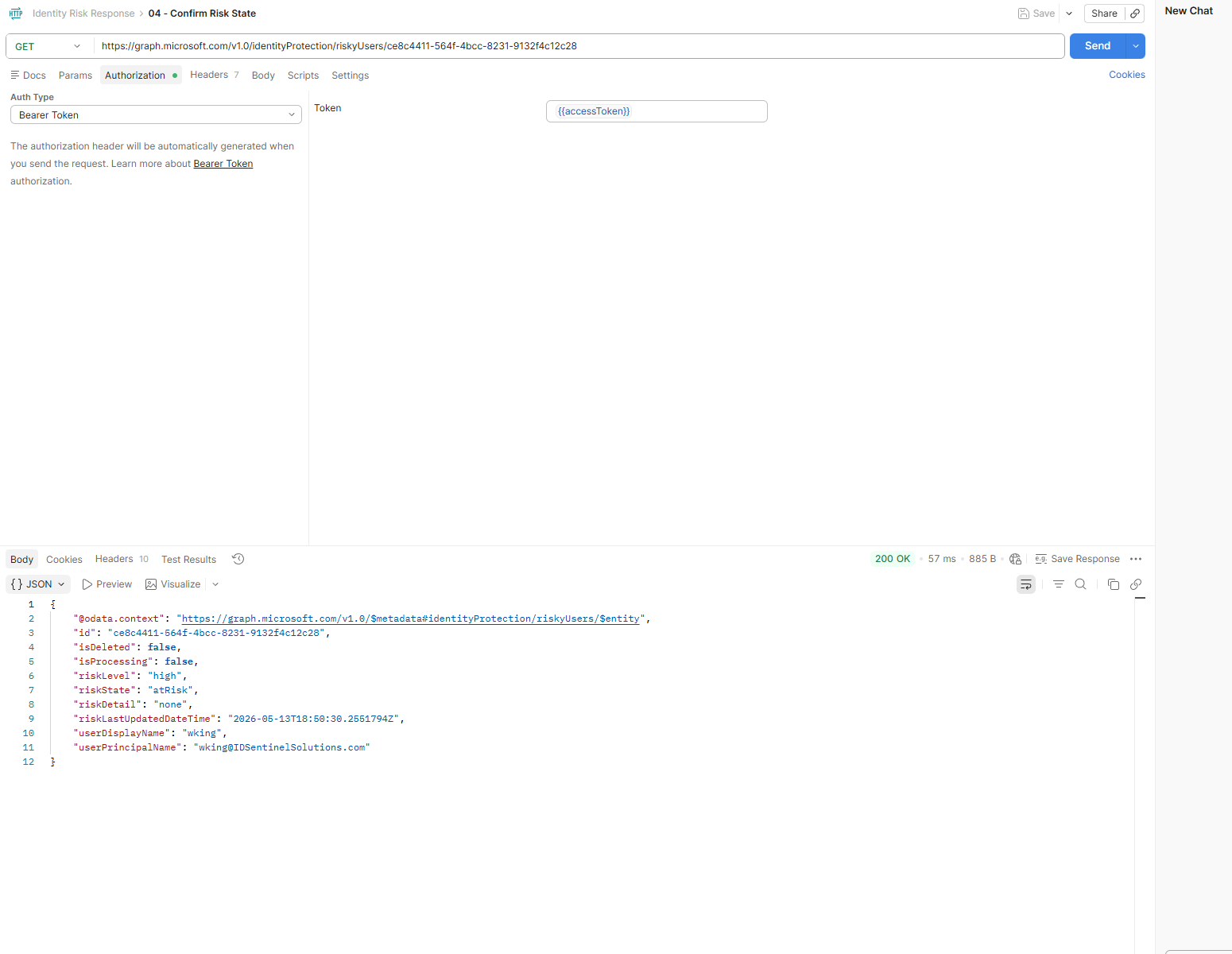Click Save Response
Viewport: 1232px width, 954px height.
coord(1077,559)
